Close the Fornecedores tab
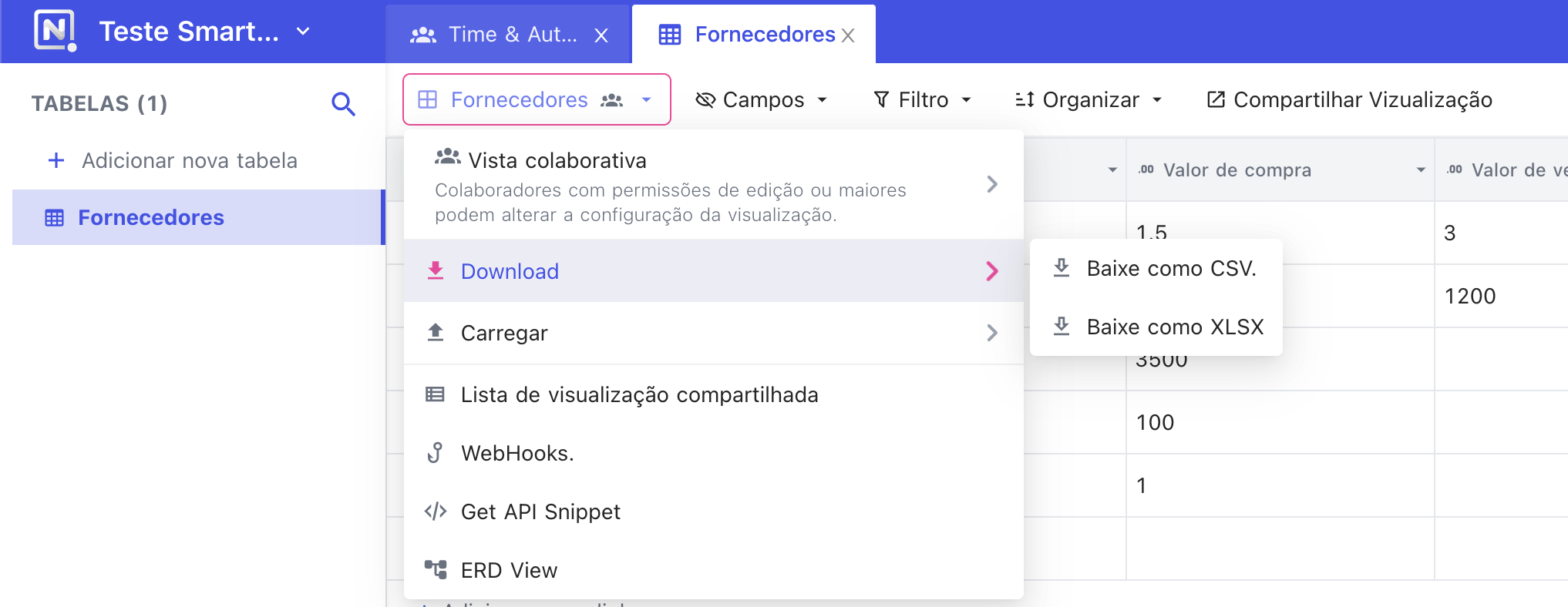 [848, 35]
